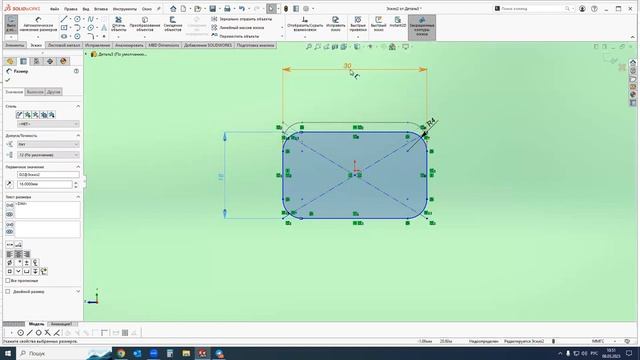This screenshot has width=640, height=360.
Task: Toggle the 'Все прописные' checkbox
Action: coord(8,281)
